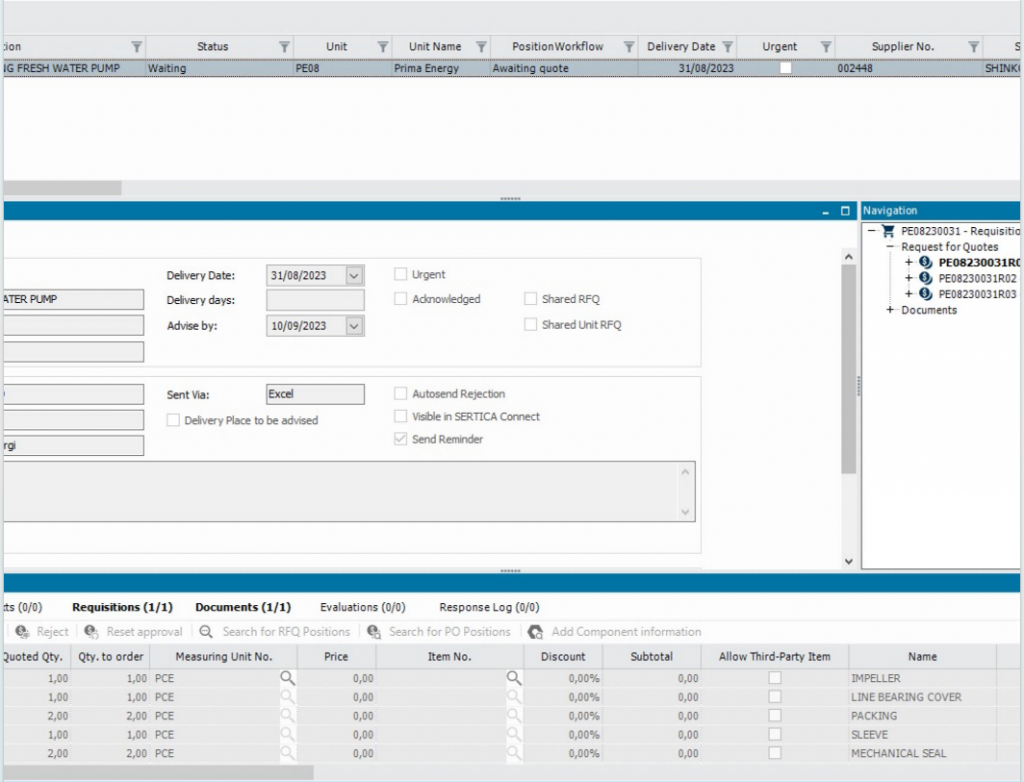Open filter on Status column
Image resolution: width=1024 pixels, height=782 pixels.
click(284, 47)
